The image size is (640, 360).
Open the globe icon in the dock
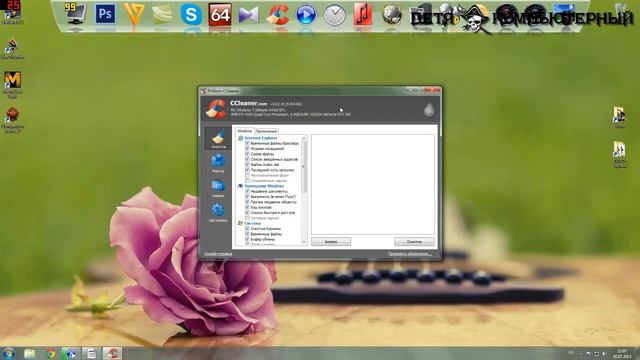click(x=392, y=15)
